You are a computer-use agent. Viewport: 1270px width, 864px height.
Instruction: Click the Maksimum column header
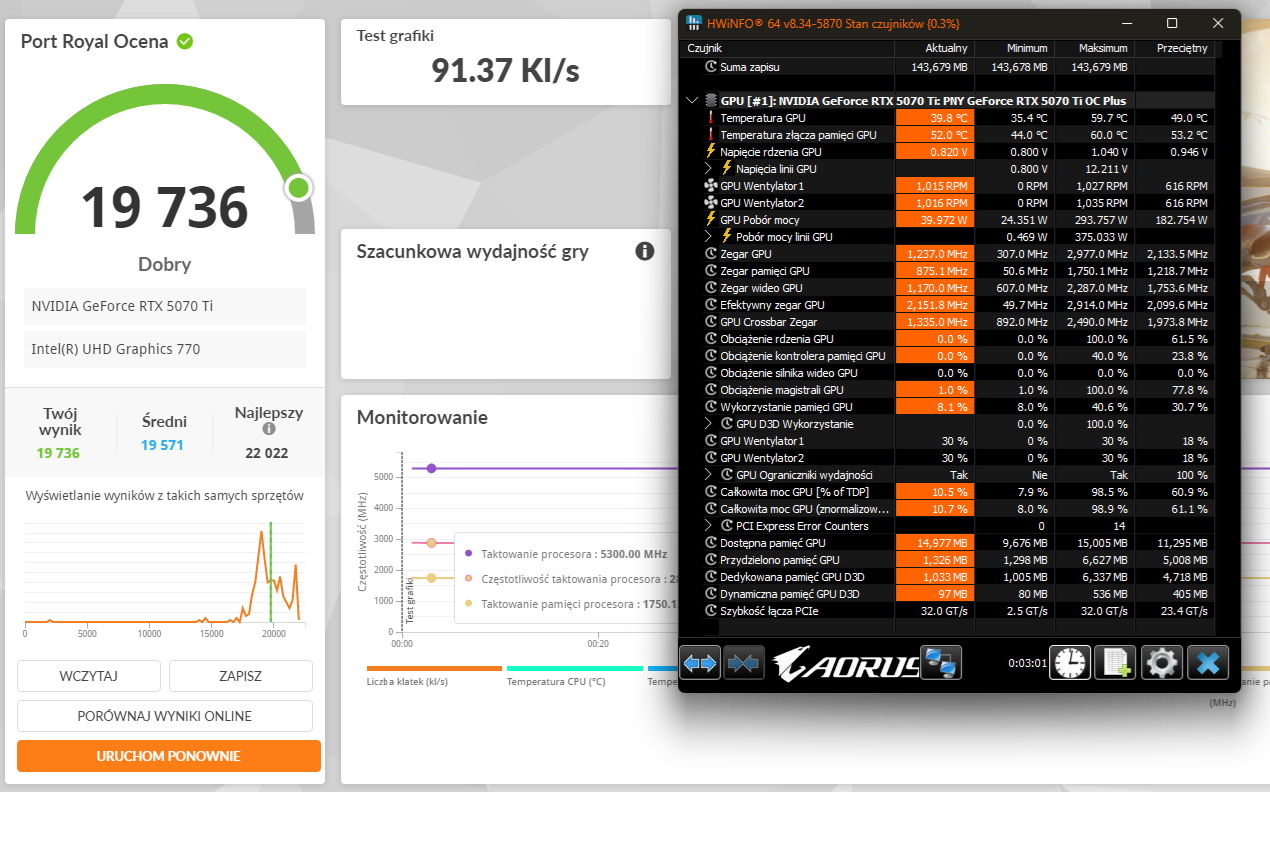[1094, 48]
